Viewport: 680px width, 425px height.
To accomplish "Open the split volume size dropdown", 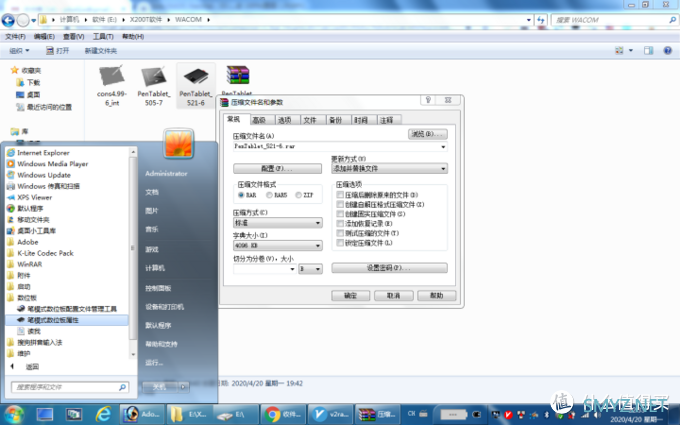I will (292, 269).
